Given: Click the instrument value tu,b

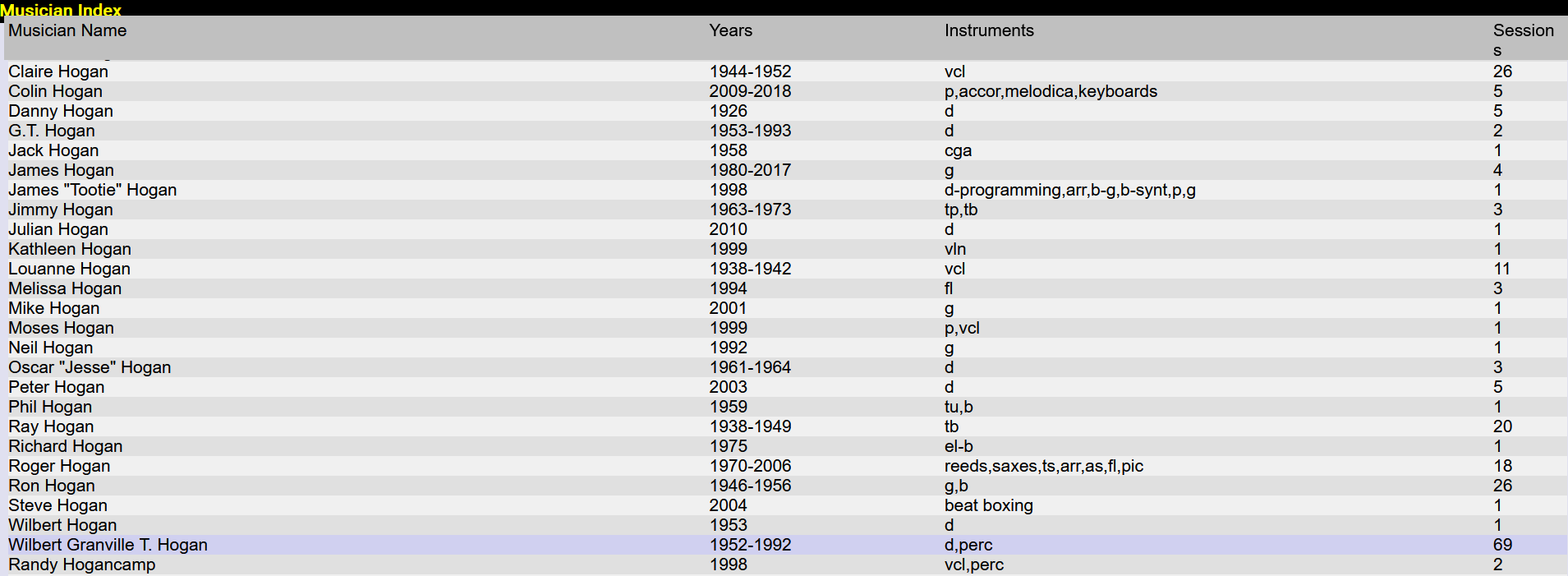Looking at the screenshot, I should click(959, 407).
